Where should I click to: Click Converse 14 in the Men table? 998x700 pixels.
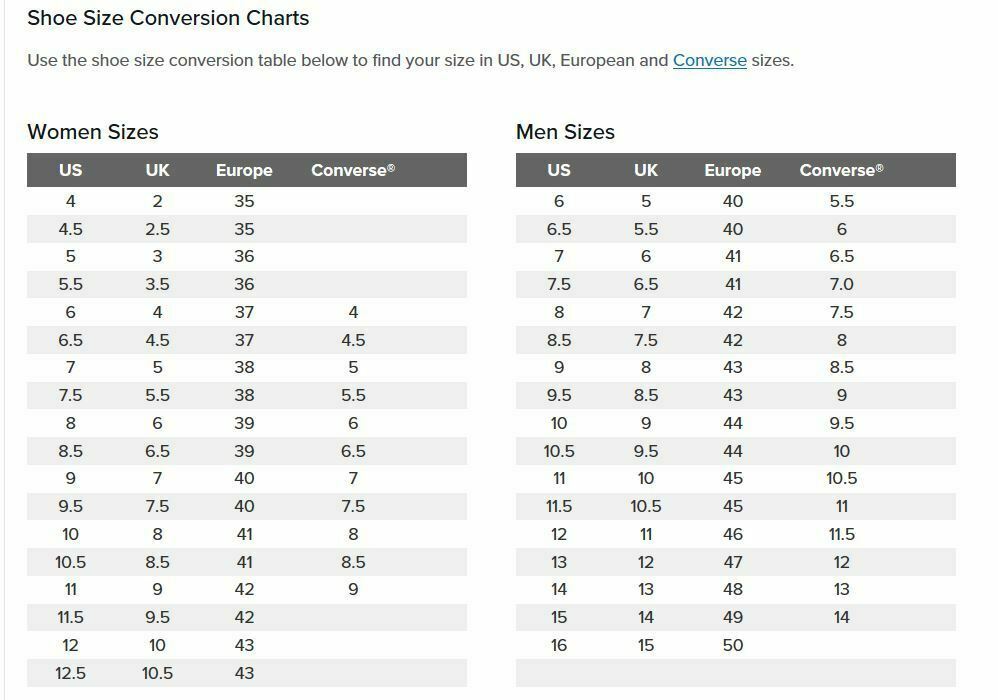tap(841, 617)
